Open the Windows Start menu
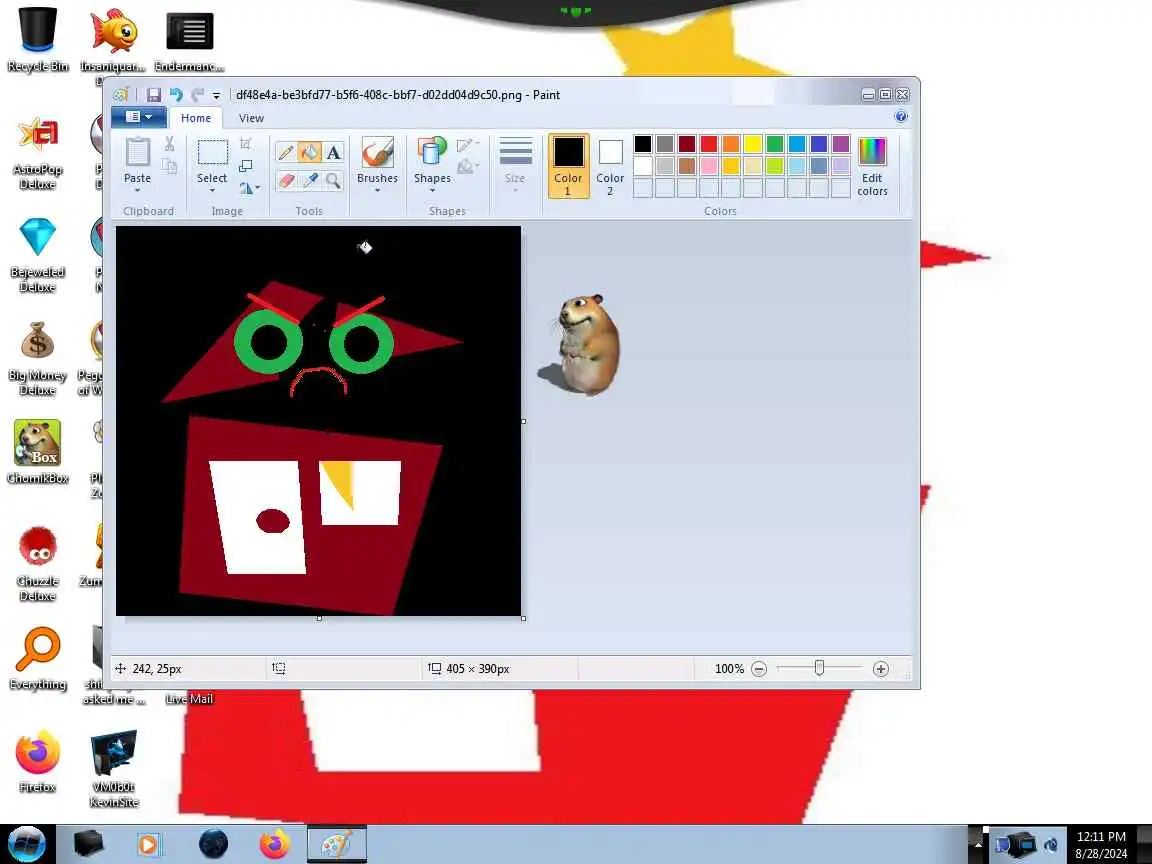 pos(27,844)
